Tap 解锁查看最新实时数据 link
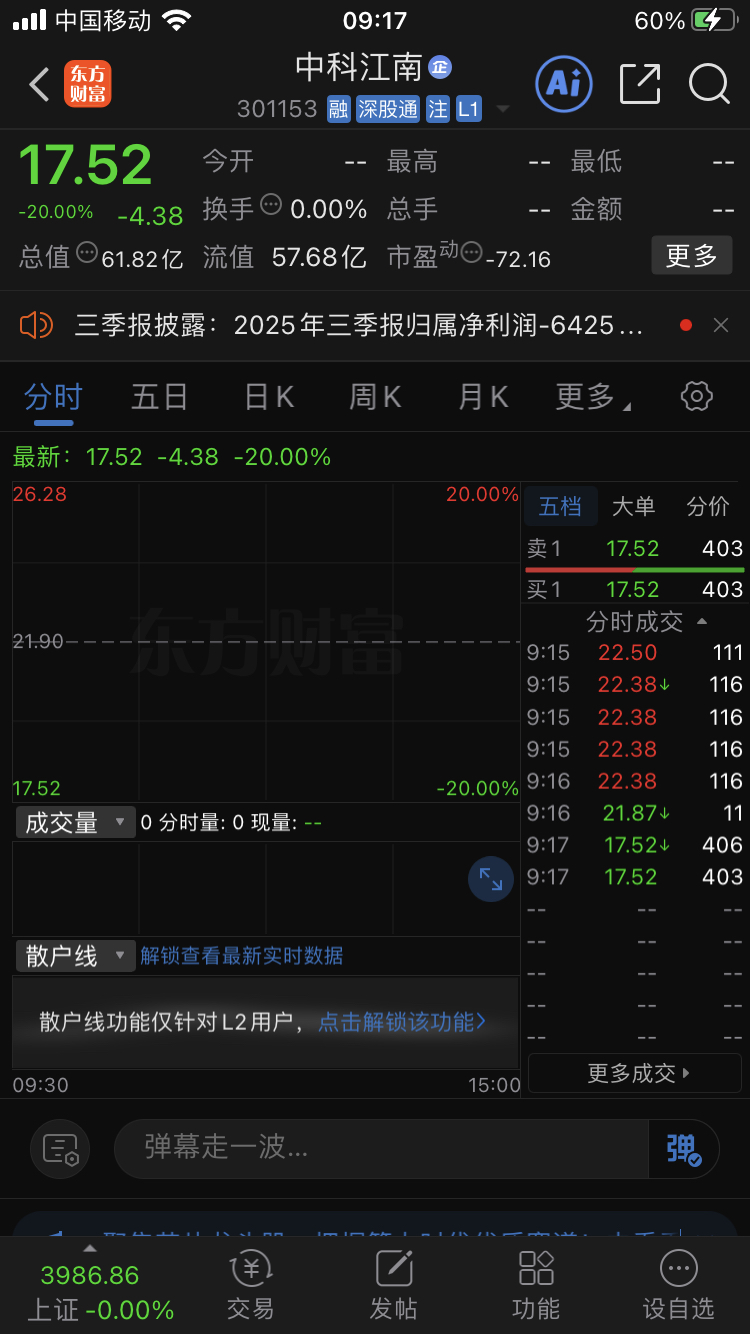 click(x=241, y=956)
